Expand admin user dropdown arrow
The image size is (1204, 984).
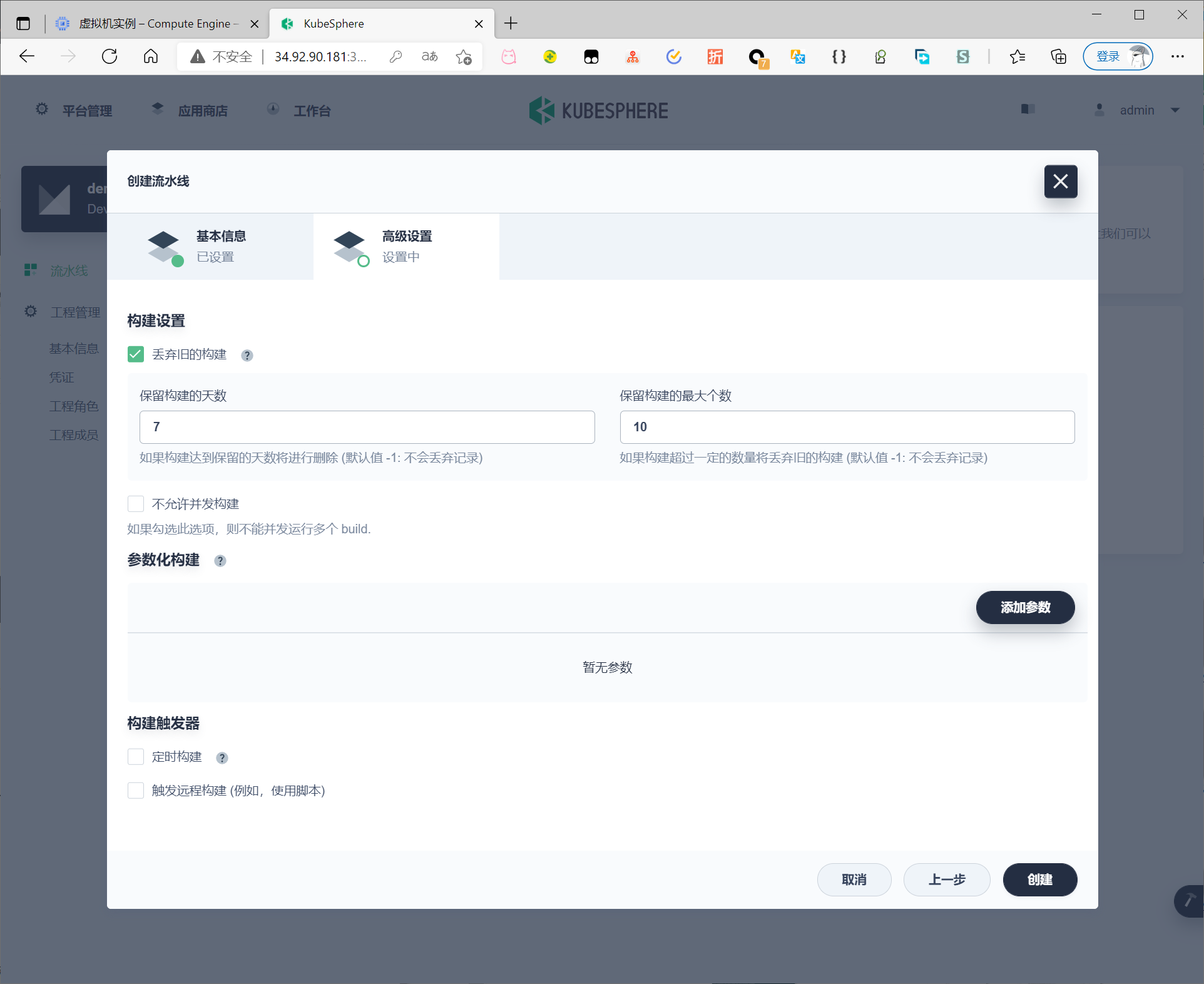(x=1175, y=110)
